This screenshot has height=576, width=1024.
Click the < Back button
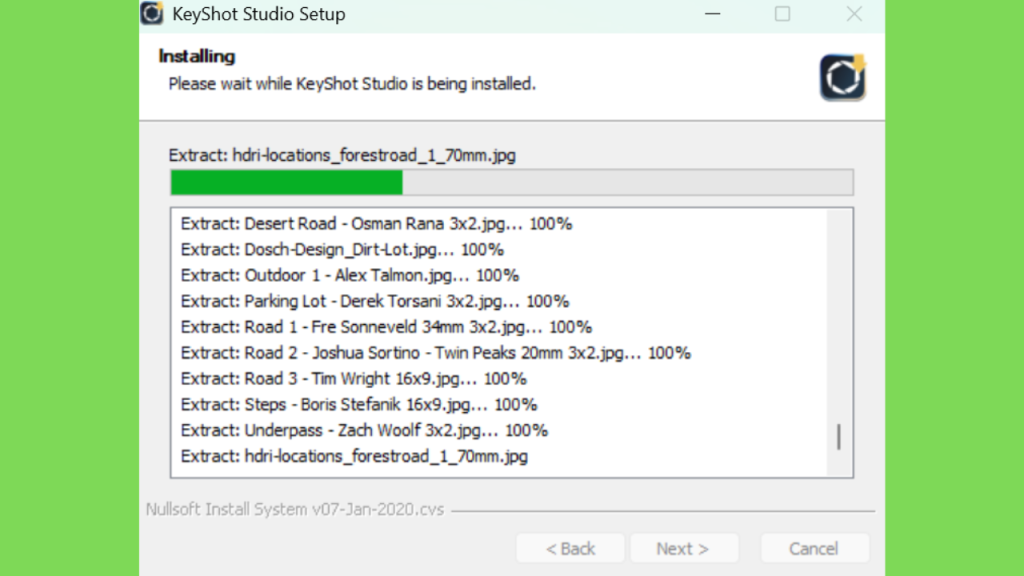click(x=570, y=549)
